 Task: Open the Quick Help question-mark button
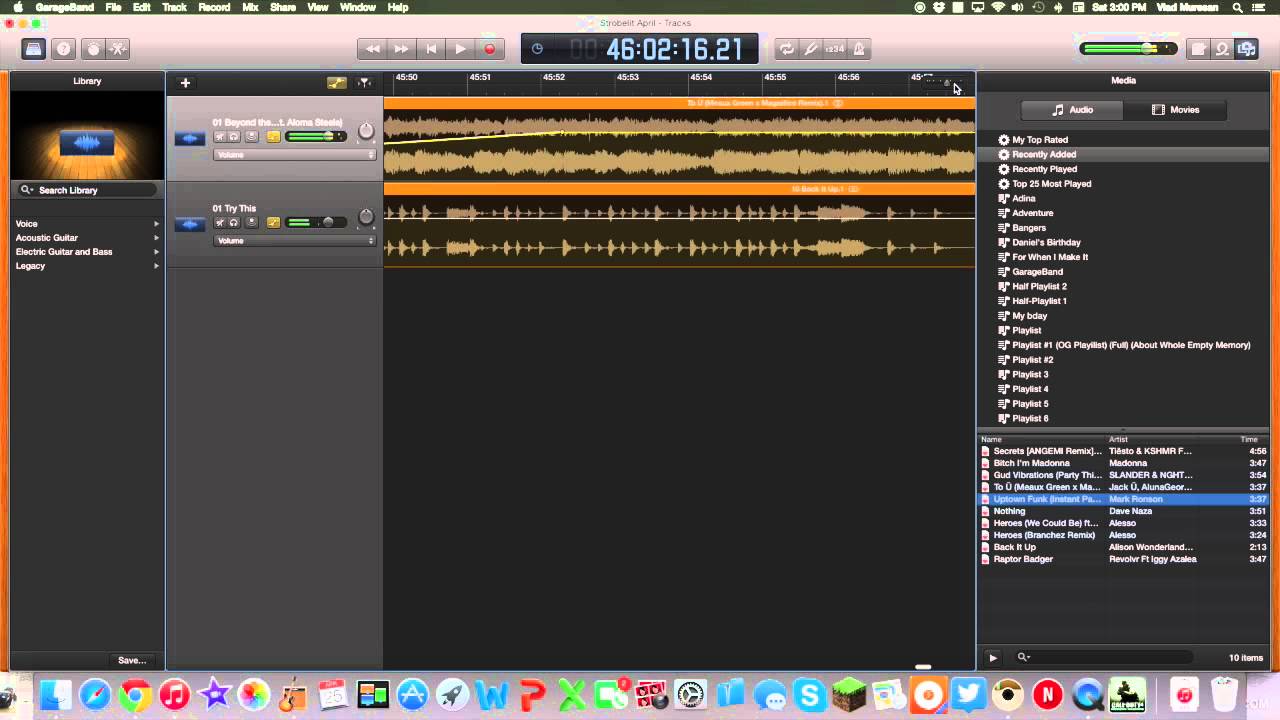pyautogui.click(x=64, y=49)
